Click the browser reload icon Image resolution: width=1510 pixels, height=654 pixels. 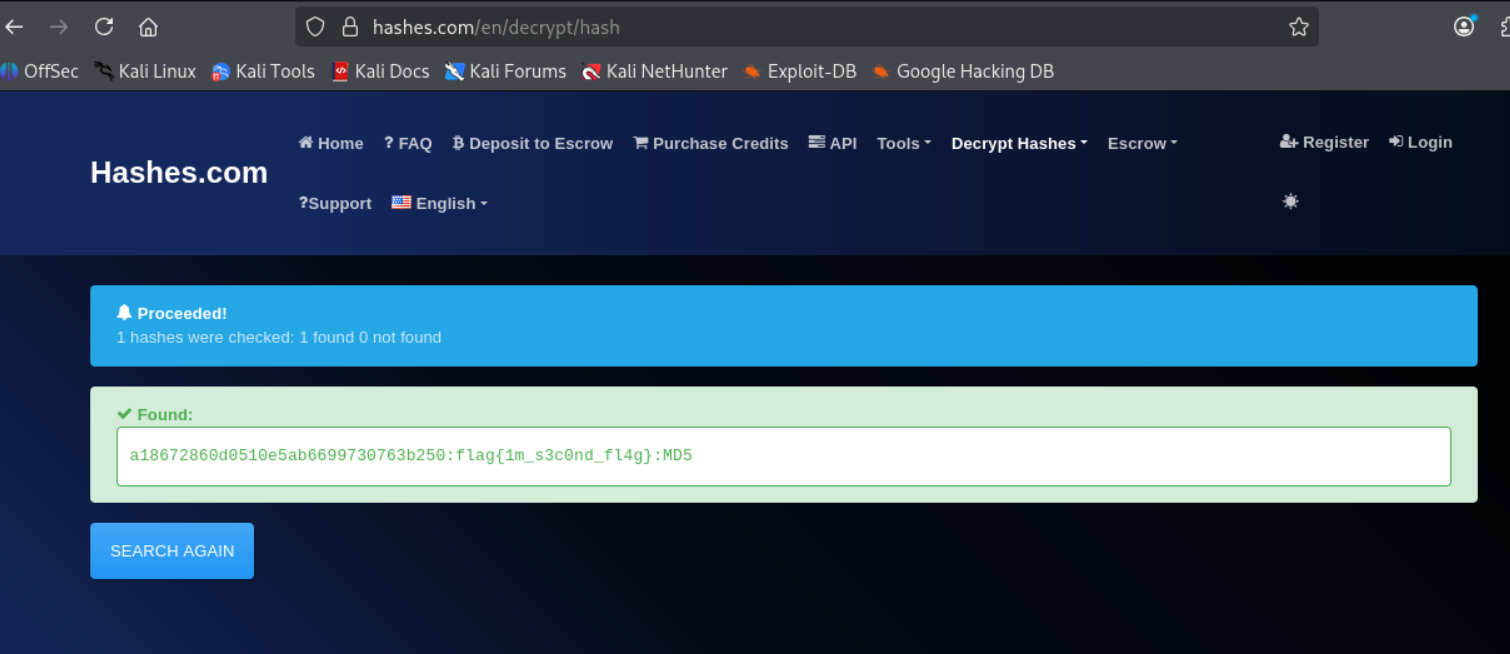point(104,27)
